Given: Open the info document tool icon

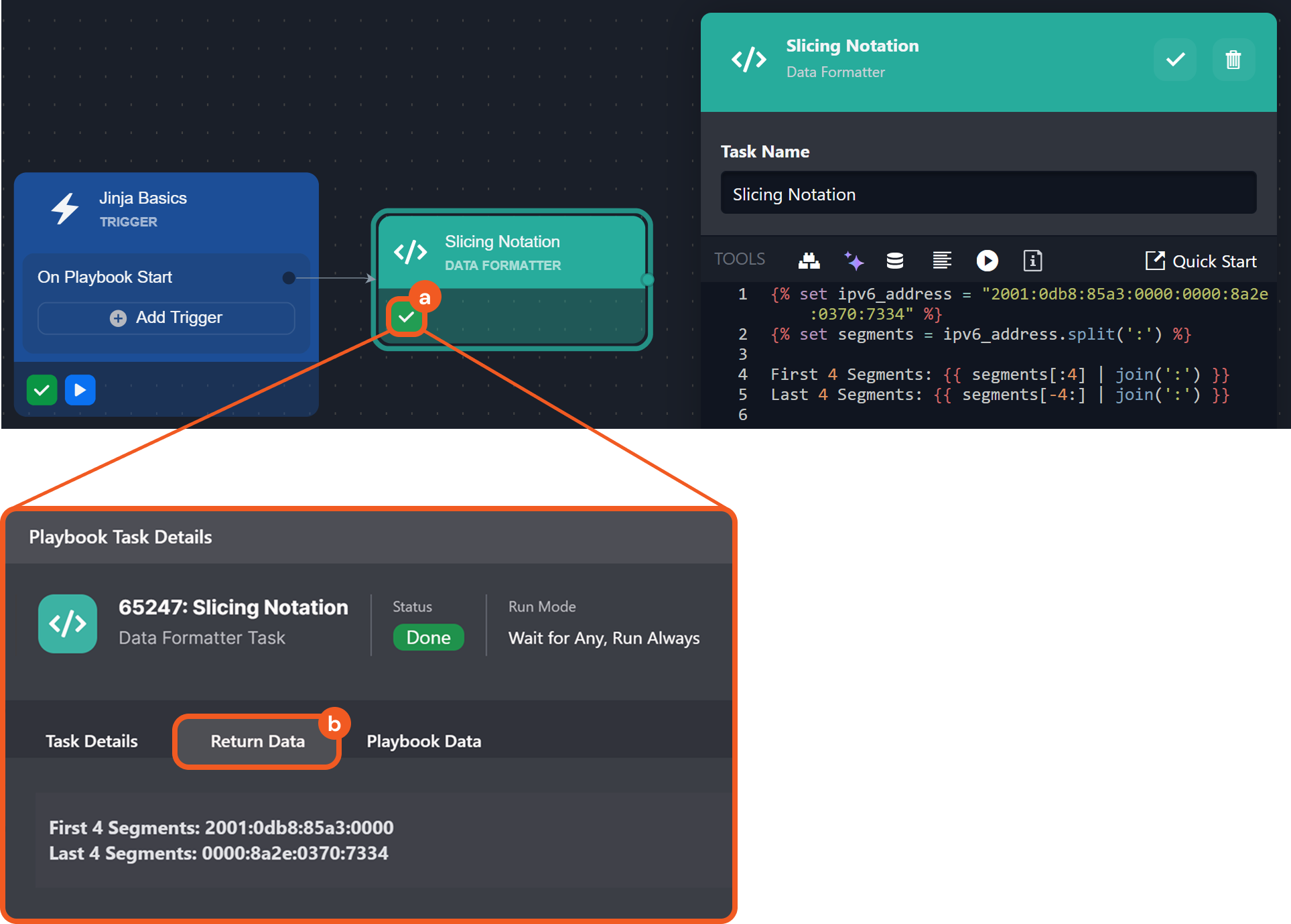Looking at the screenshot, I should click(1032, 261).
